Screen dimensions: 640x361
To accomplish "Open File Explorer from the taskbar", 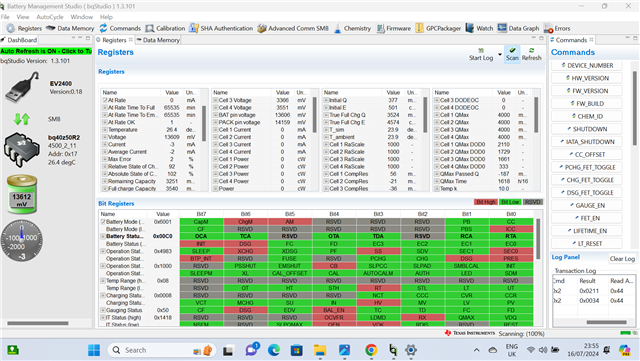I will [x=320, y=350].
